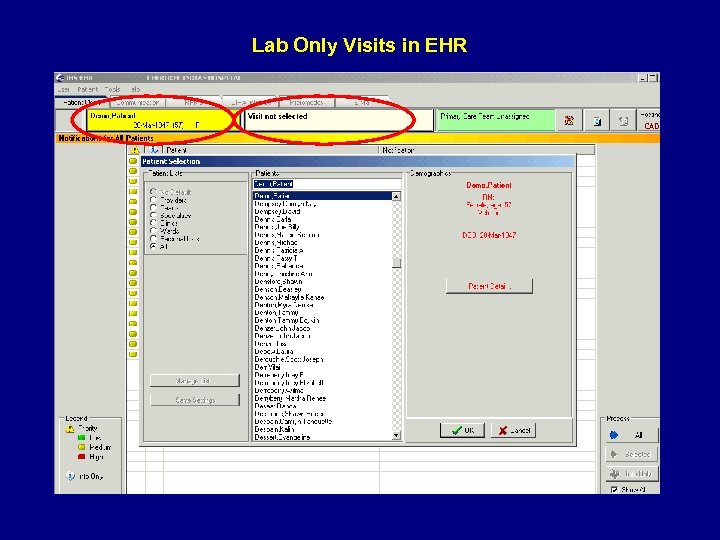Click the Process All button
Screen dimensions: 720x540
(632, 434)
